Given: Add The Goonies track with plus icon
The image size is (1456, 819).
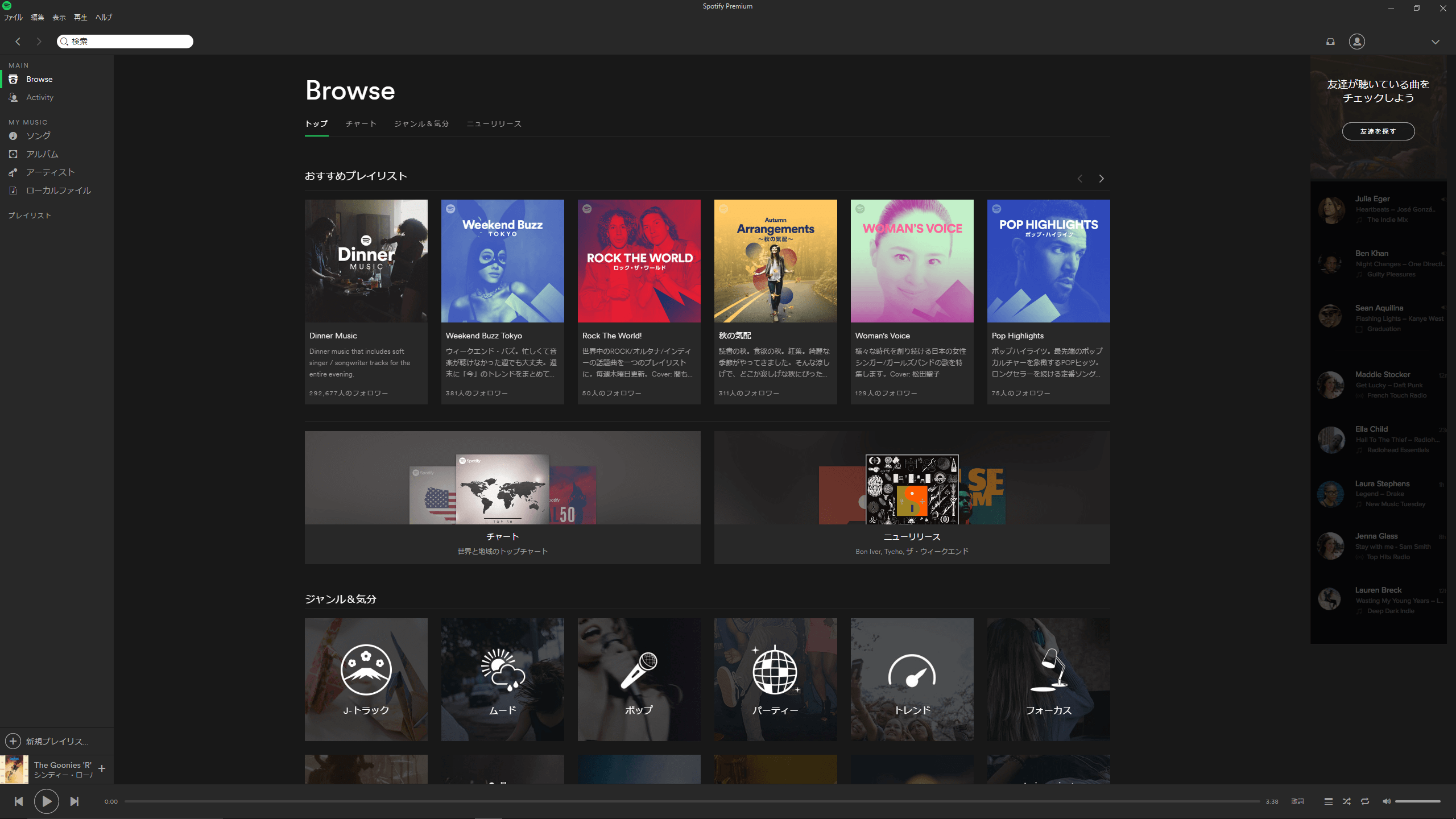Looking at the screenshot, I should coord(102,769).
